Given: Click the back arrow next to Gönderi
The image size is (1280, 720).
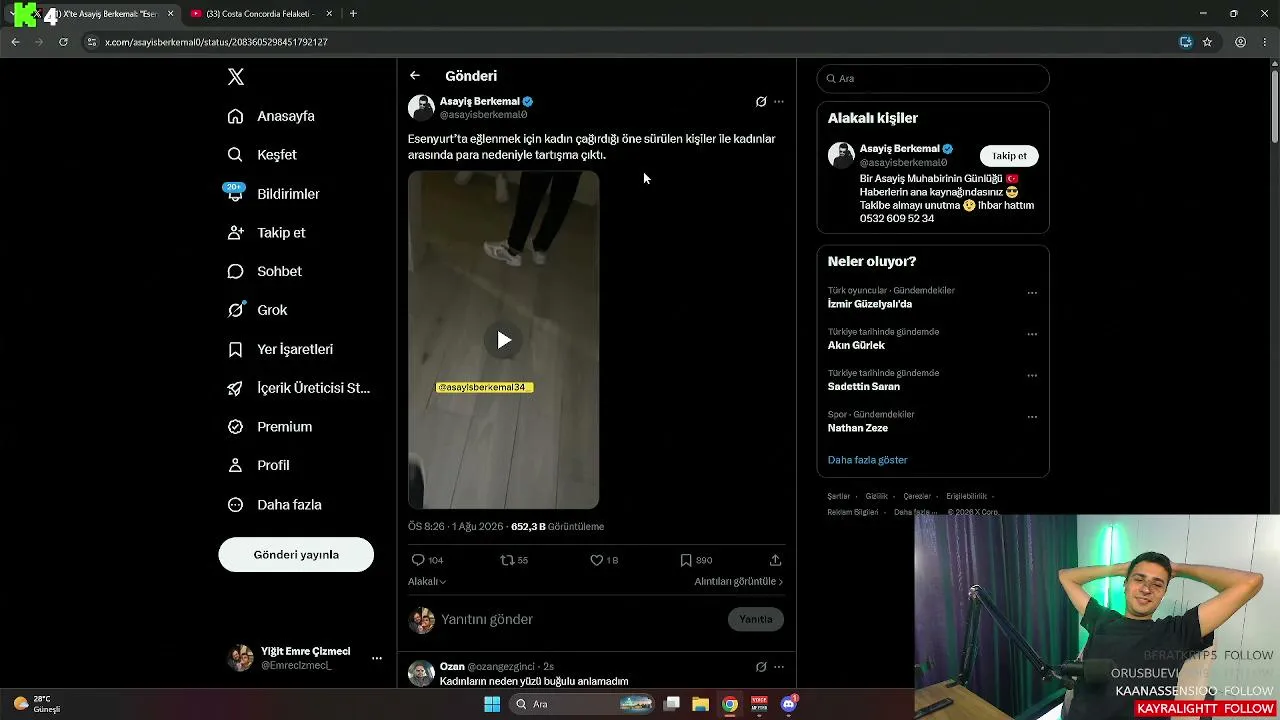Looking at the screenshot, I should click(415, 76).
